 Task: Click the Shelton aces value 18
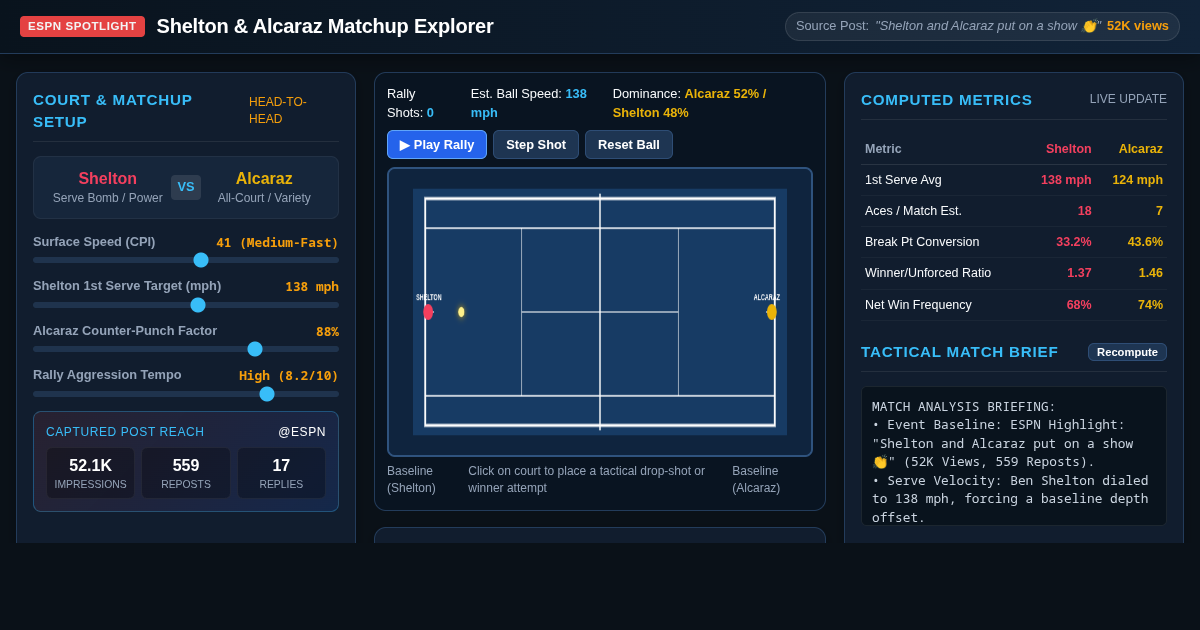point(1084,211)
